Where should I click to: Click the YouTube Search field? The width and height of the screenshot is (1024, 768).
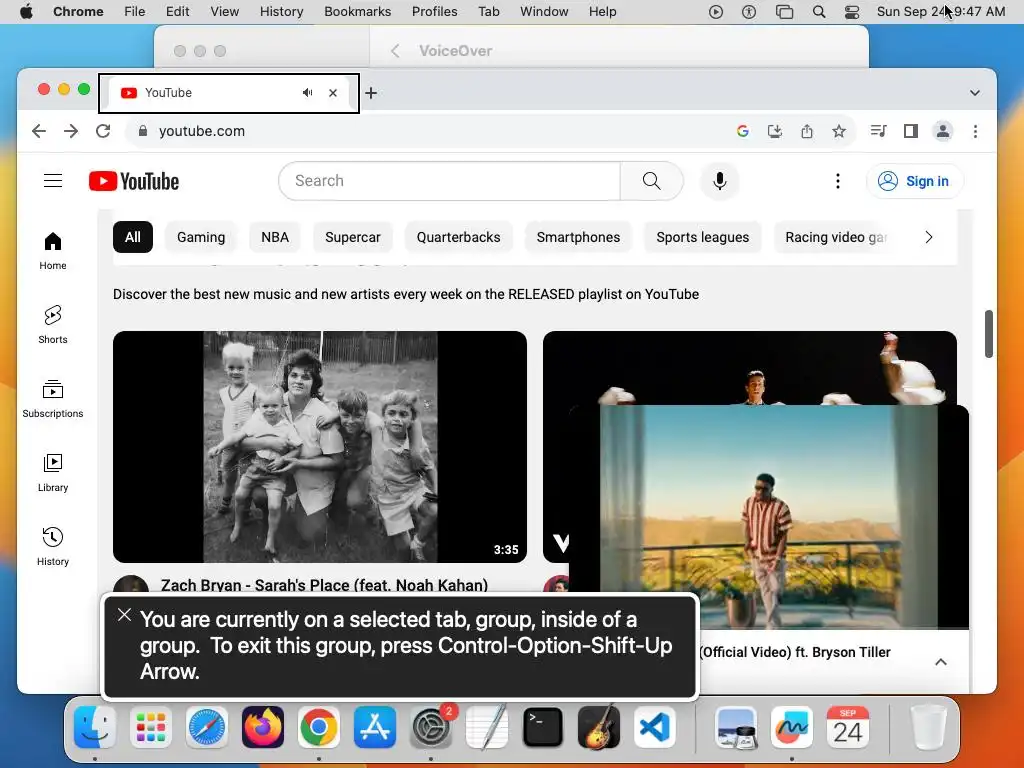pyautogui.click(x=449, y=181)
